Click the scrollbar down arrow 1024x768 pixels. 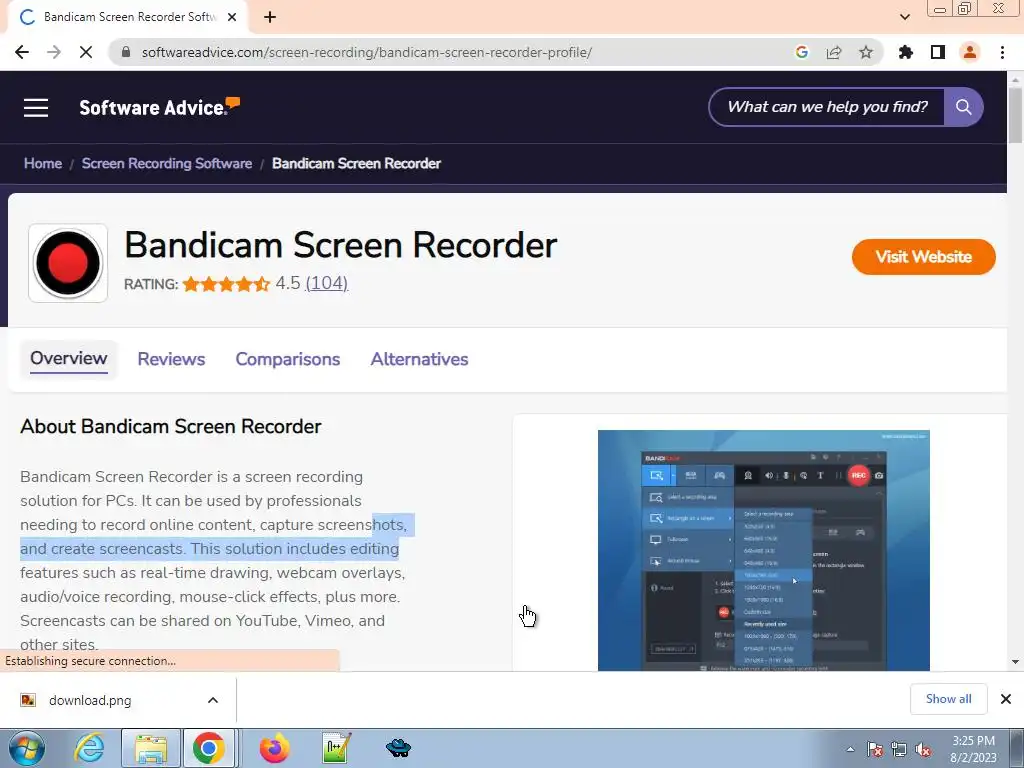[1015, 662]
